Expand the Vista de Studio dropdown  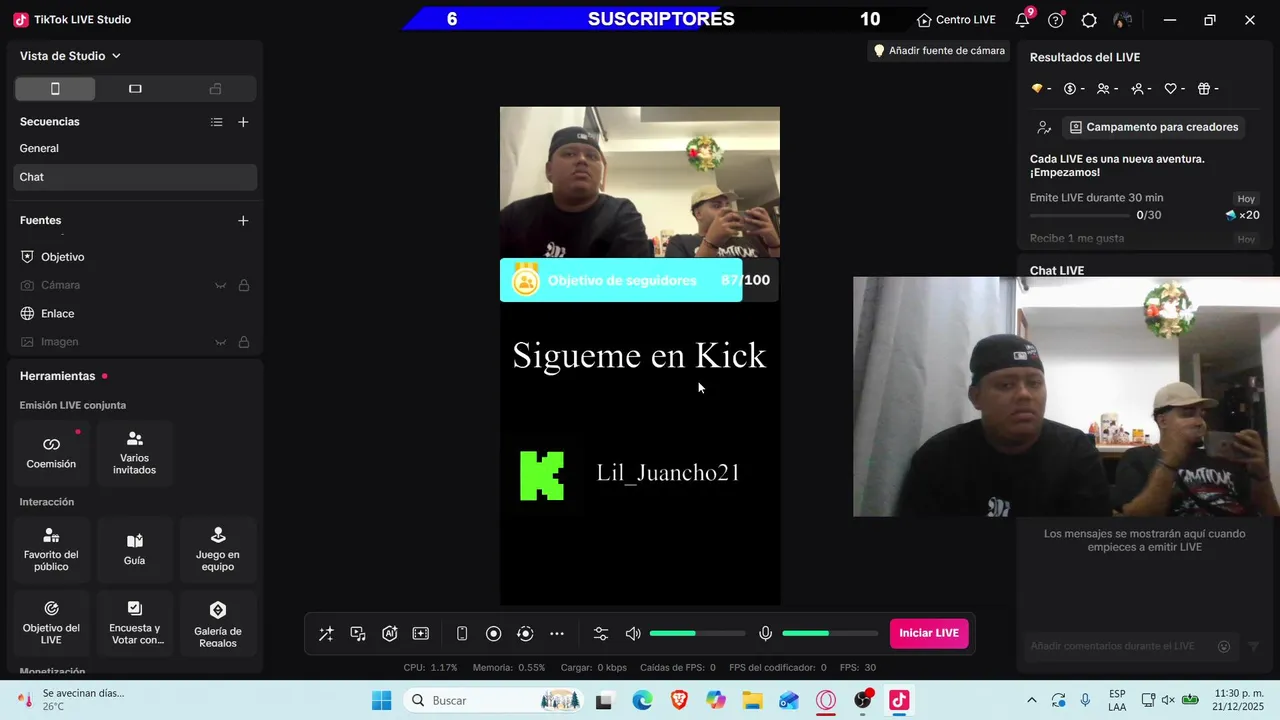[70, 56]
